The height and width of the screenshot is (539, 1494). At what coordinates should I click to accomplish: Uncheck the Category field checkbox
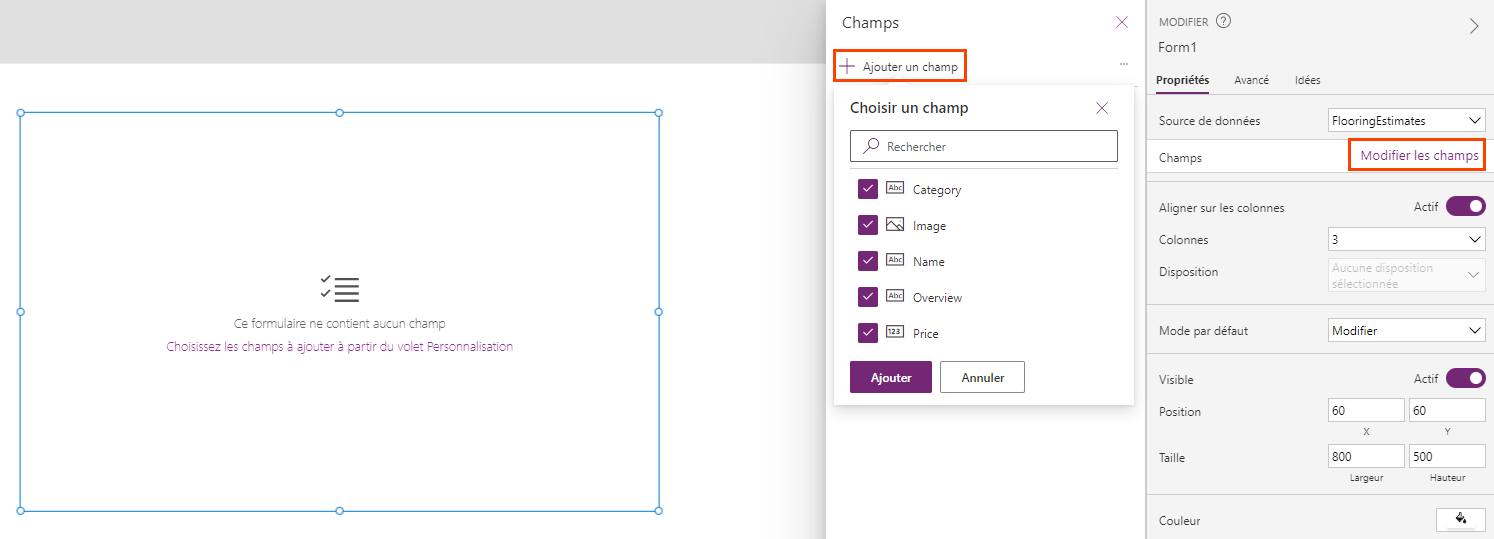pyautogui.click(x=868, y=189)
